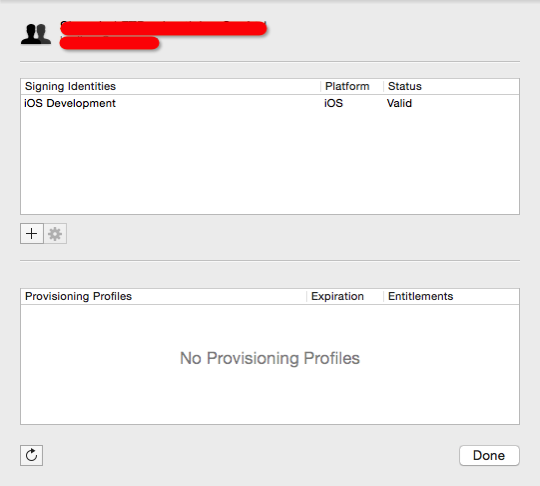Refresh profiles with the circular arrow button
The width and height of the screenshot is (540, 486).
(x=31, y=455)
